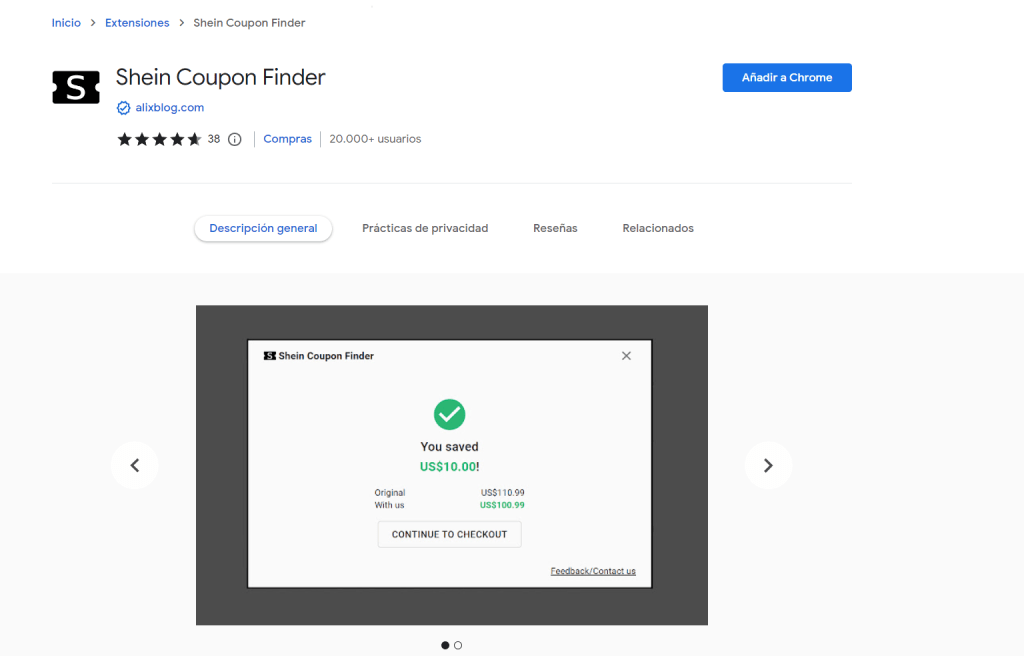1024x656 pixels.
Task: Click the small S logo in popup header
Action: pyautogui.click(x=269, y=356)
